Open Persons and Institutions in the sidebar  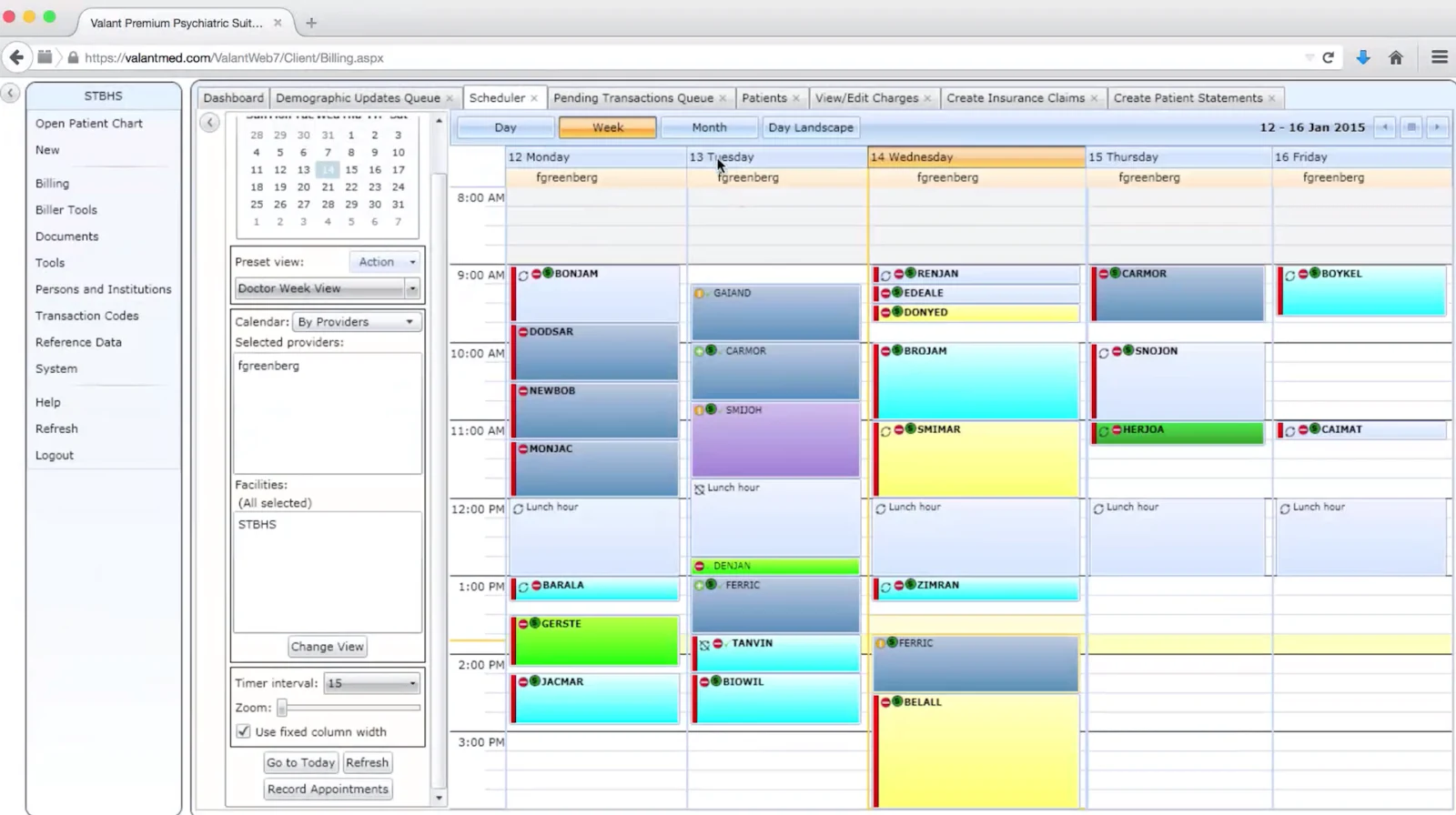coord(103,289)
